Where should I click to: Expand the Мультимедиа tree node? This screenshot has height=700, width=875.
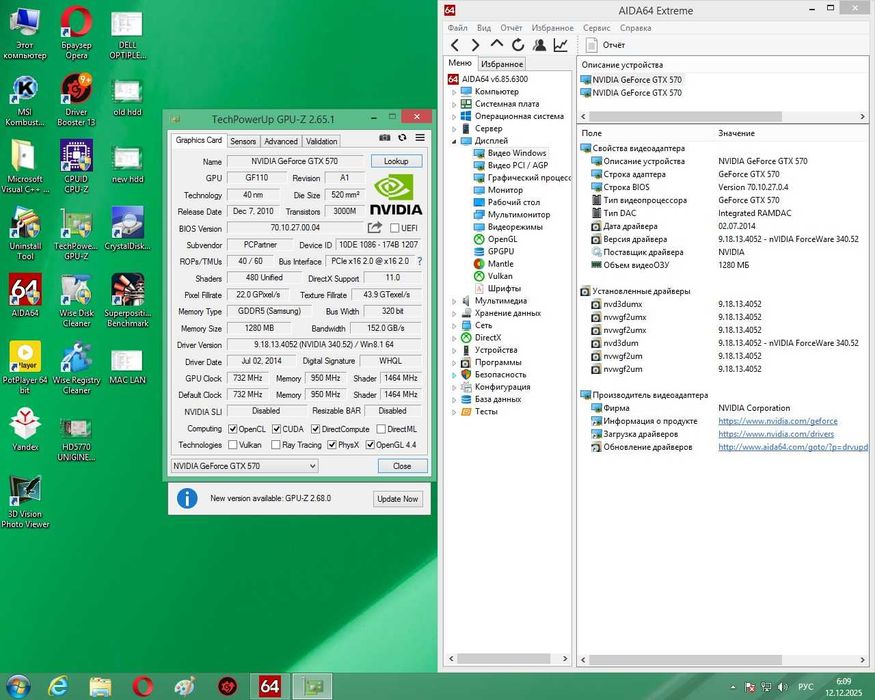pyautogui.click(x=454, y=301)
